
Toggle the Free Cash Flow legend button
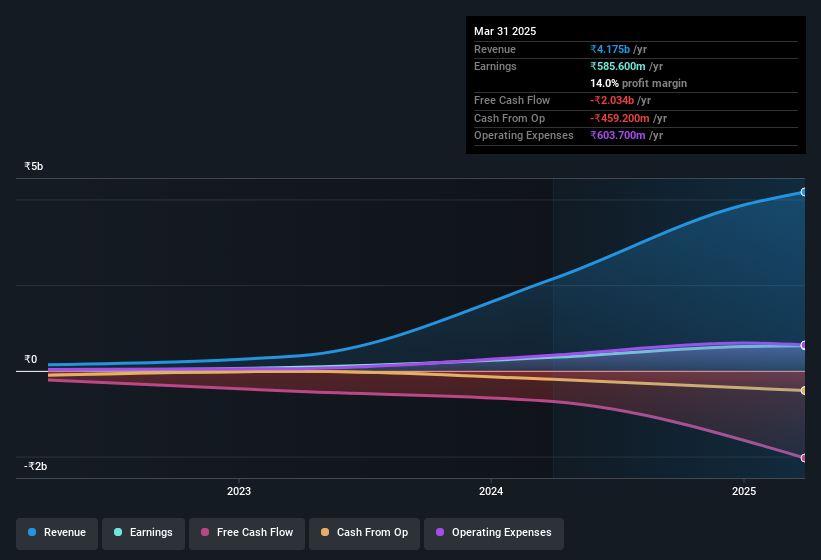coord(247,533)
